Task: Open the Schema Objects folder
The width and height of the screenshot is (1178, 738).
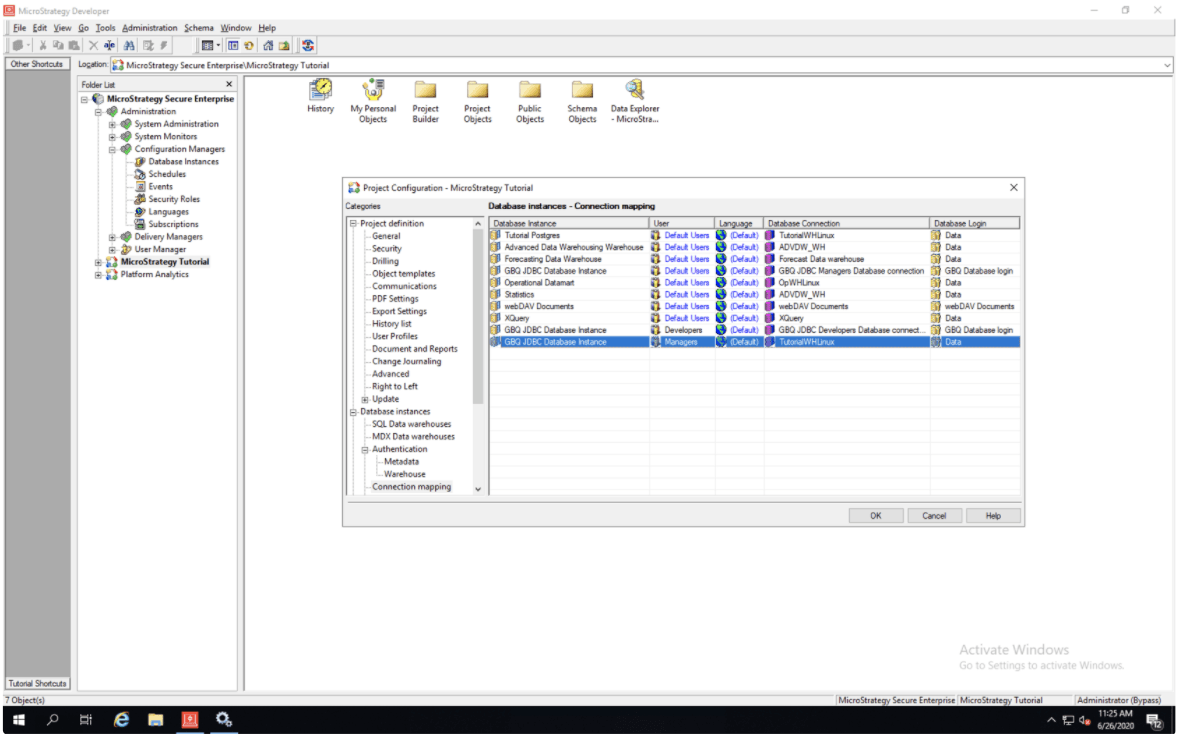Action: click(582, 91)
